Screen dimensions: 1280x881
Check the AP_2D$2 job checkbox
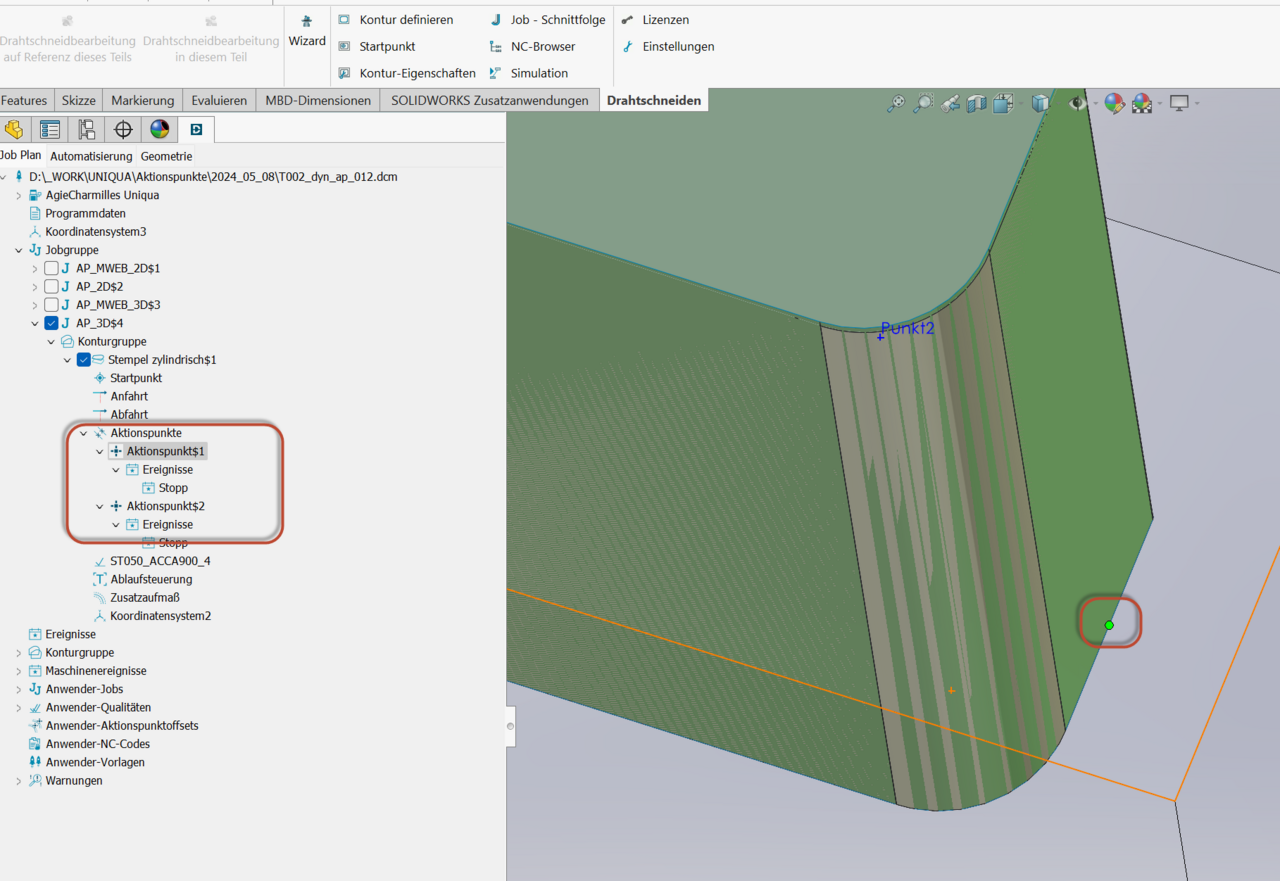pos(51,287)
